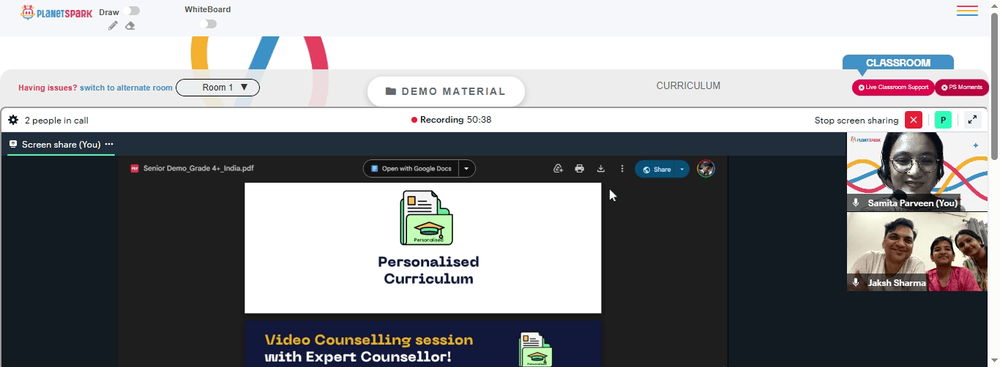1000x367 pixels.
Task: Select the pencil draw tool
Action: click(x=113, y=26)
